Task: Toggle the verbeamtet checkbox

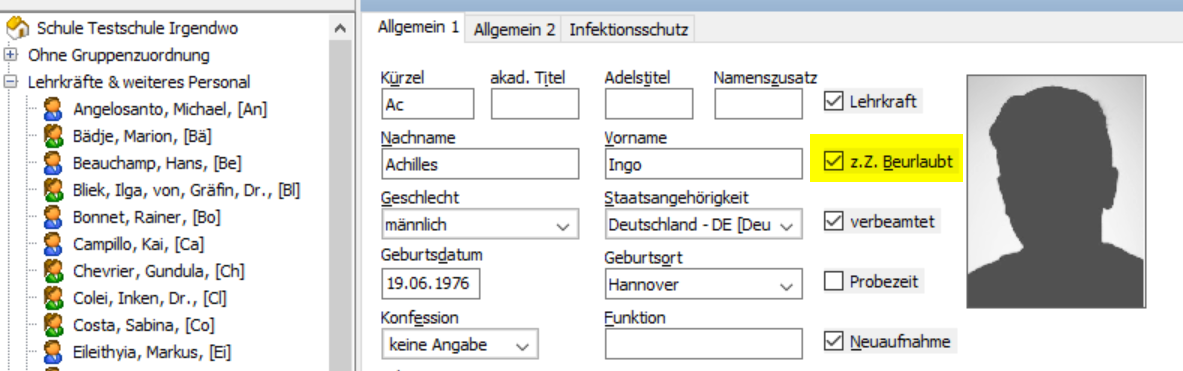Action: 833,221
